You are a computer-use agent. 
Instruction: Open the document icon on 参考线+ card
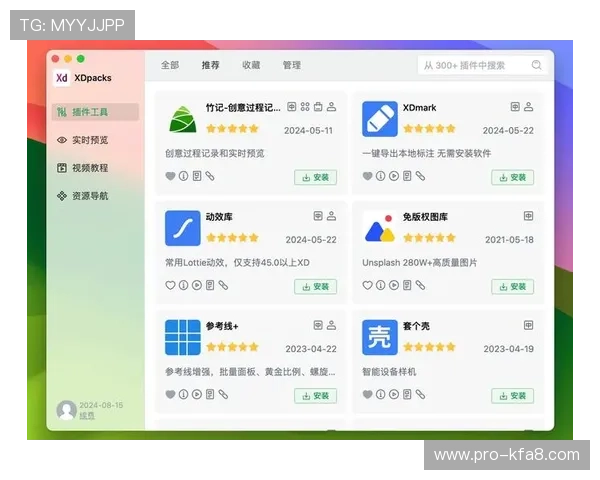tap(210, 394)
